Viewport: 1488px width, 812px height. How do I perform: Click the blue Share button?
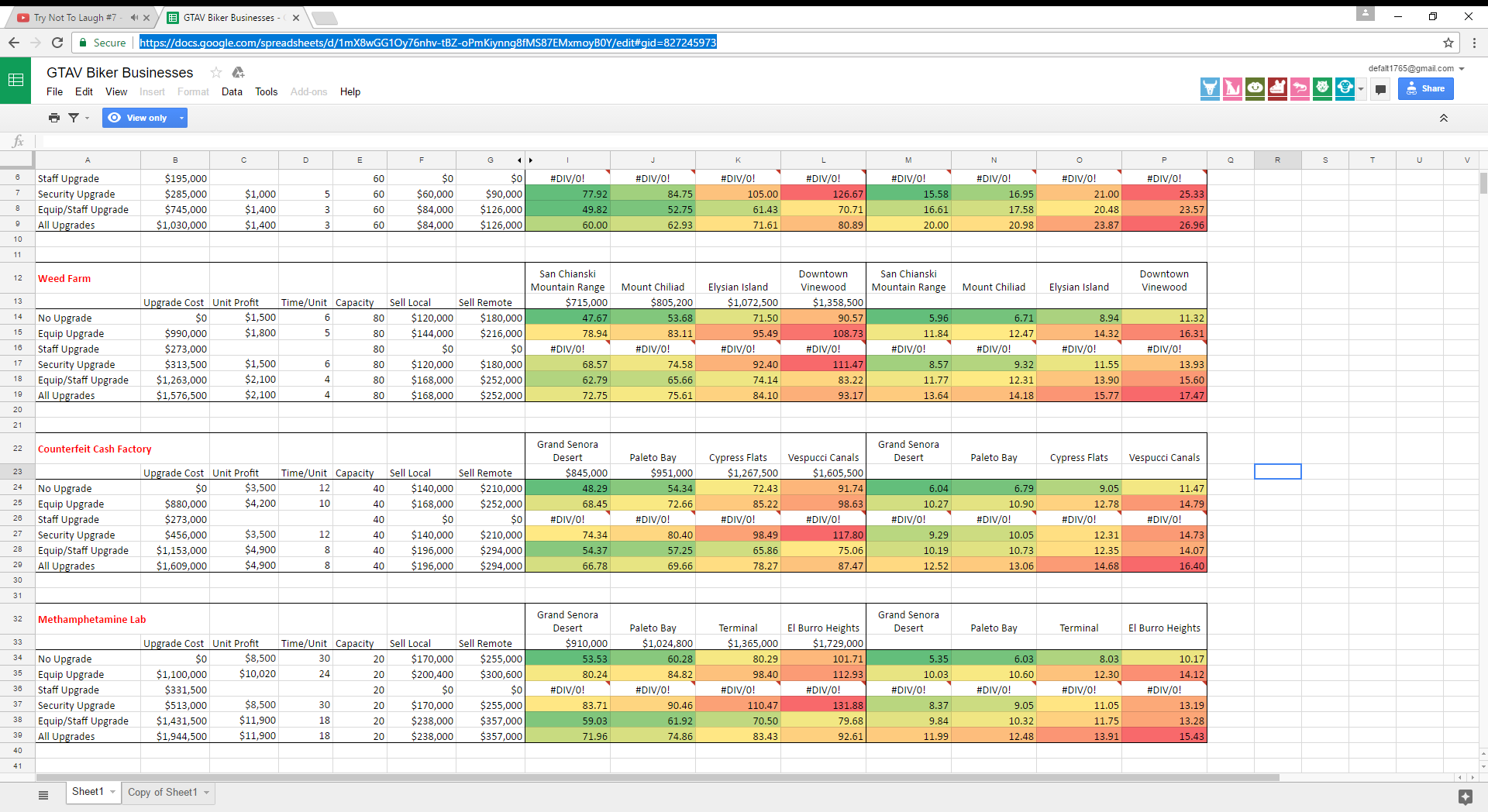click(x=1426, y=88)
